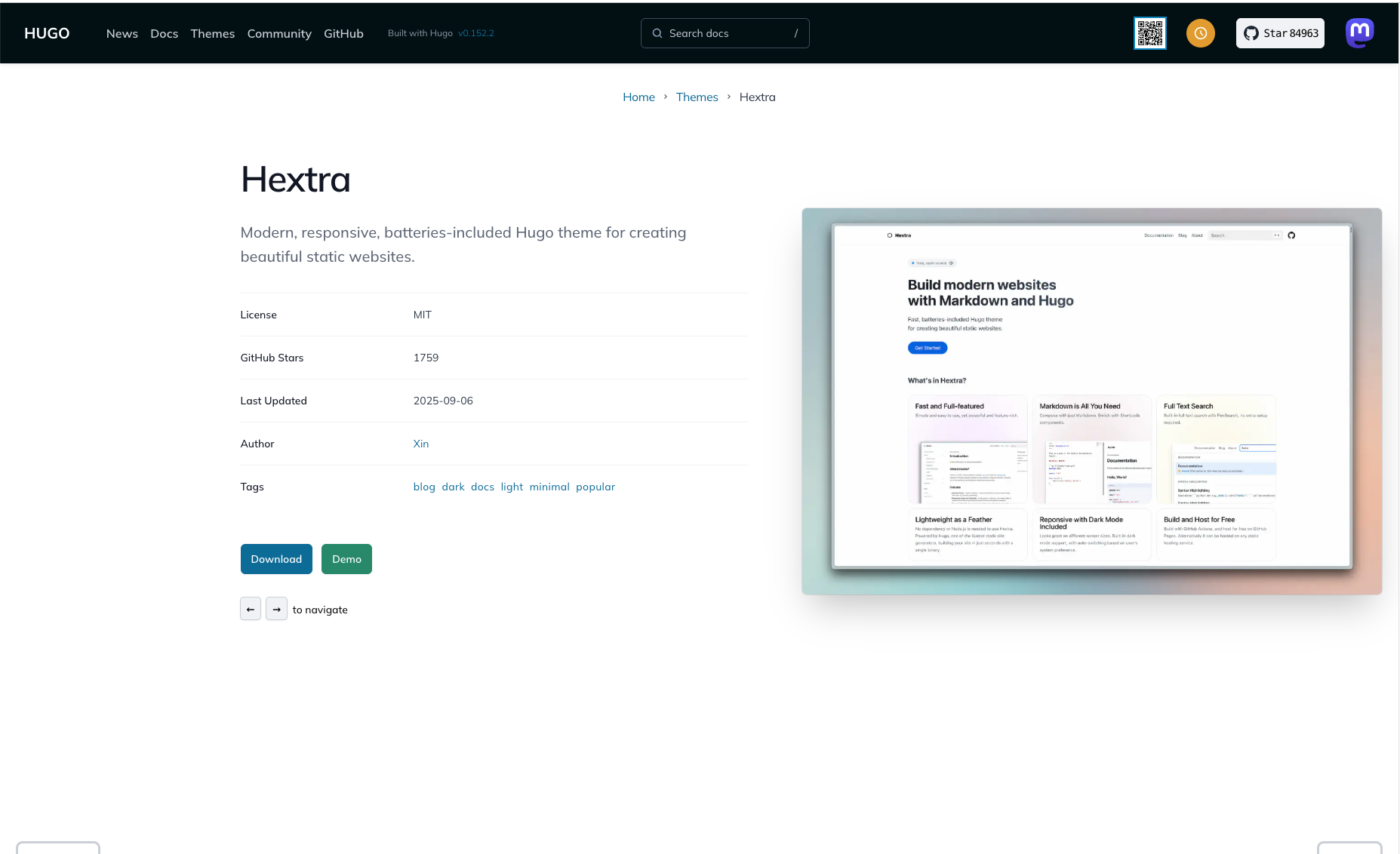
Task: Download the Hextra theme
Action: point(276,559)
